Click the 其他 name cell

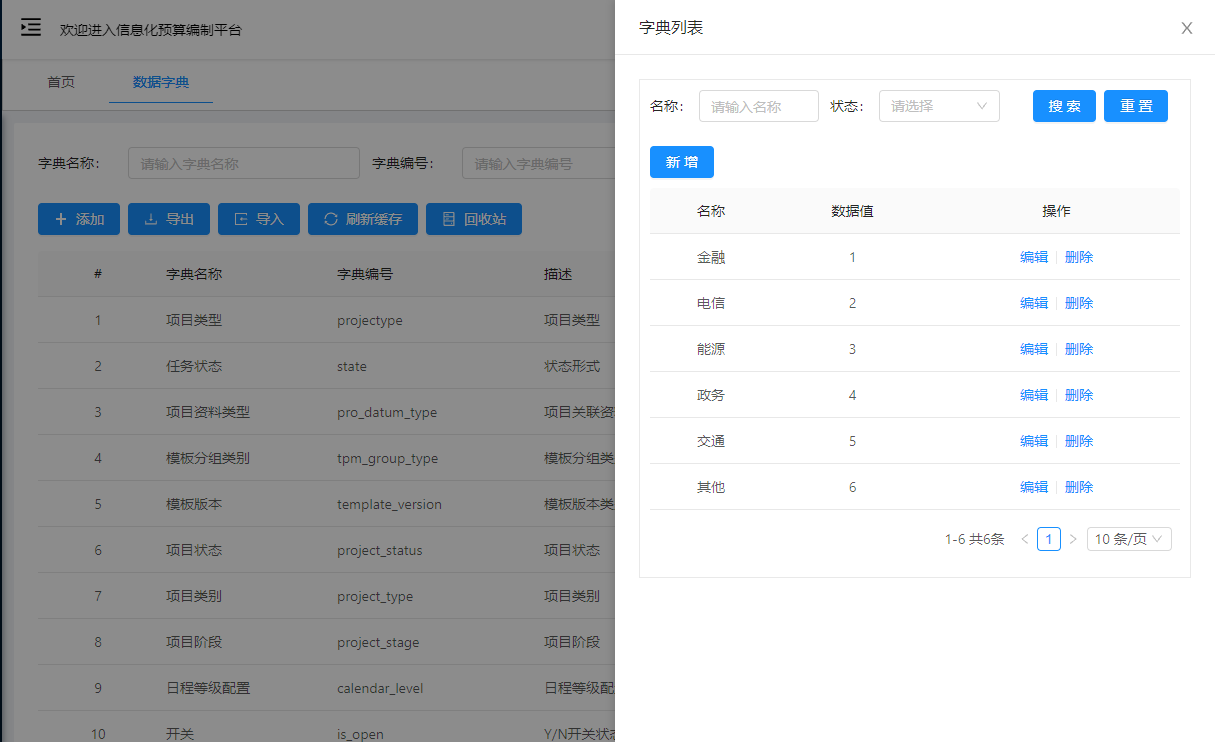pos(711,487)
